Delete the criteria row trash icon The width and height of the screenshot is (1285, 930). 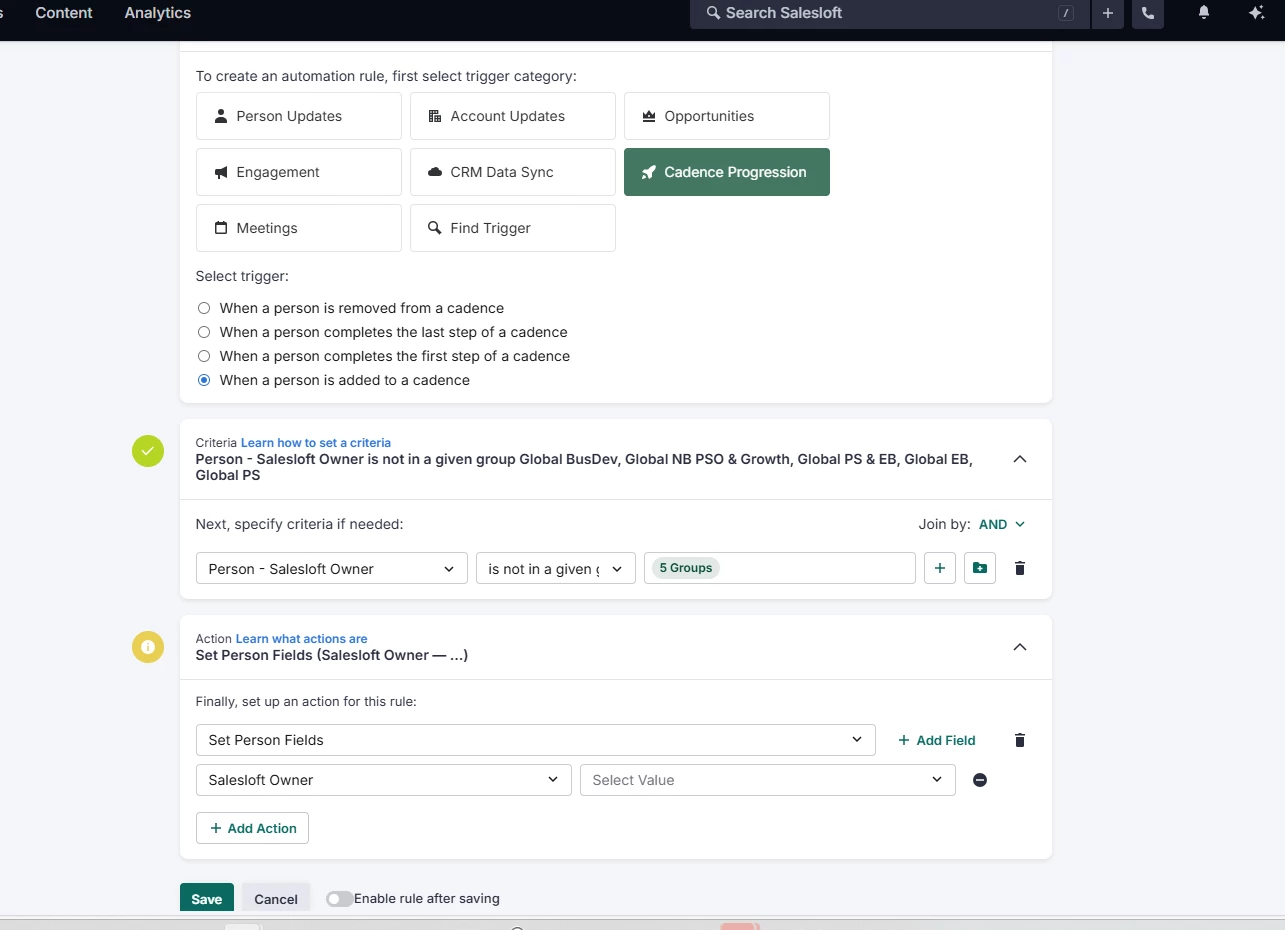tap(1020, 568)
